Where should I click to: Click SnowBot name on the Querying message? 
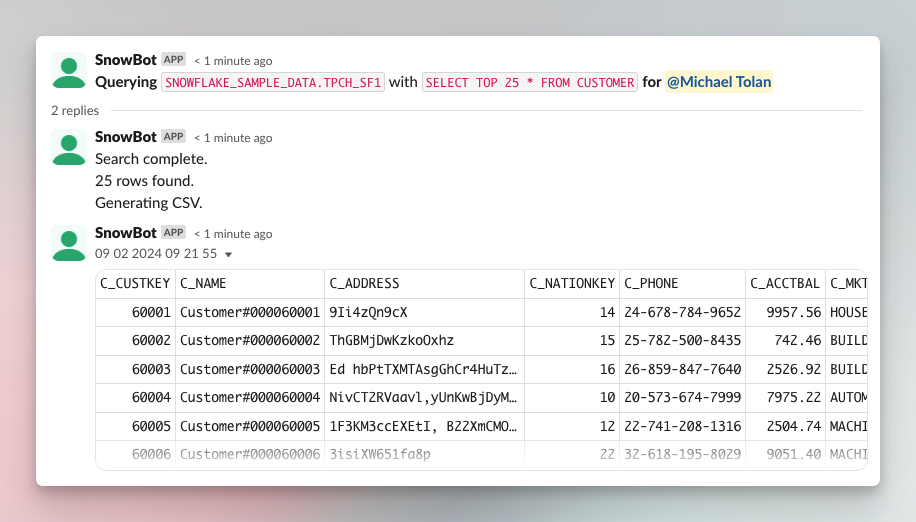(x=126, y=60)
